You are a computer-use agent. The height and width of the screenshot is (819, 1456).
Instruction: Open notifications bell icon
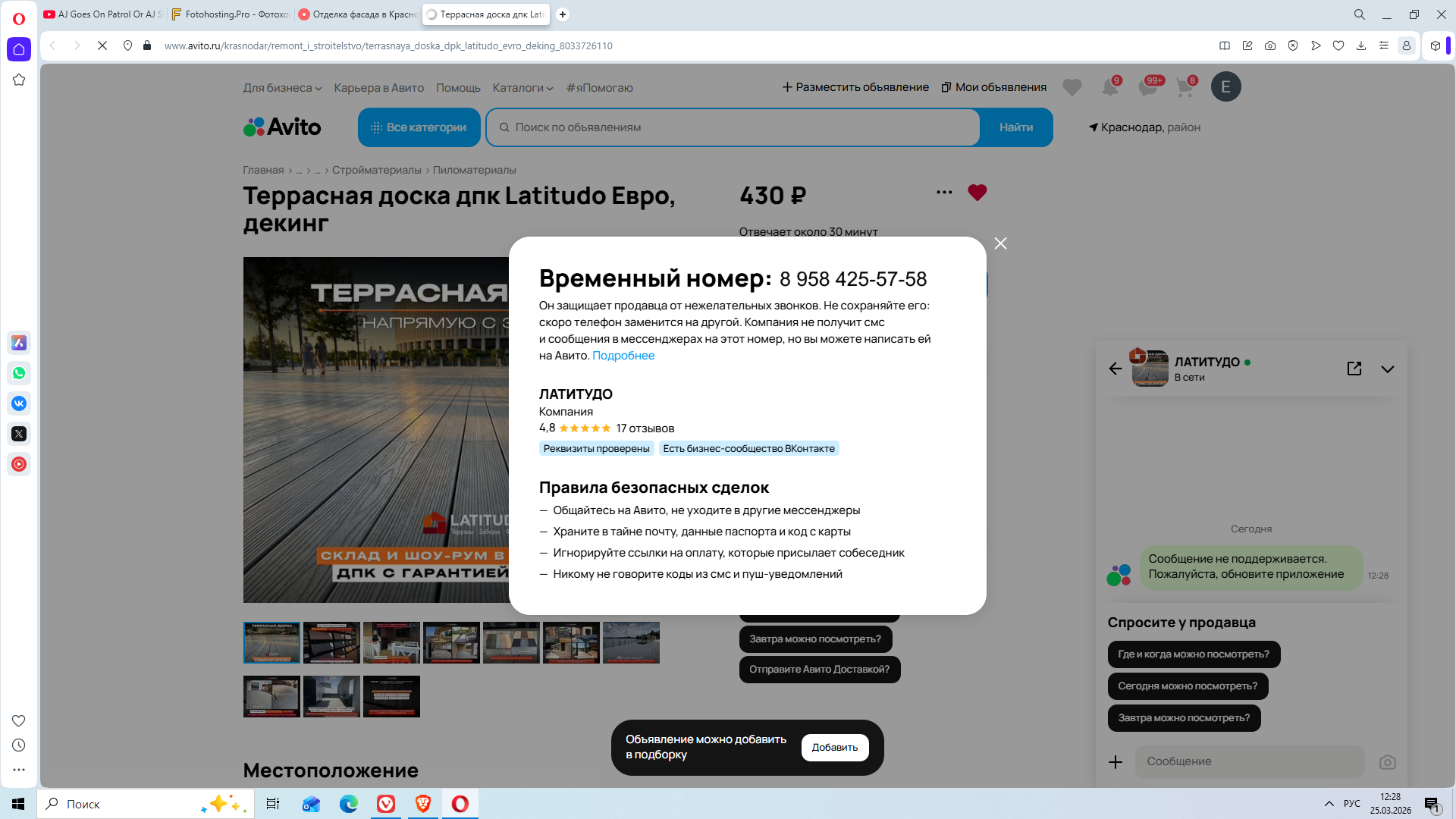click(x=1109, y=87)
